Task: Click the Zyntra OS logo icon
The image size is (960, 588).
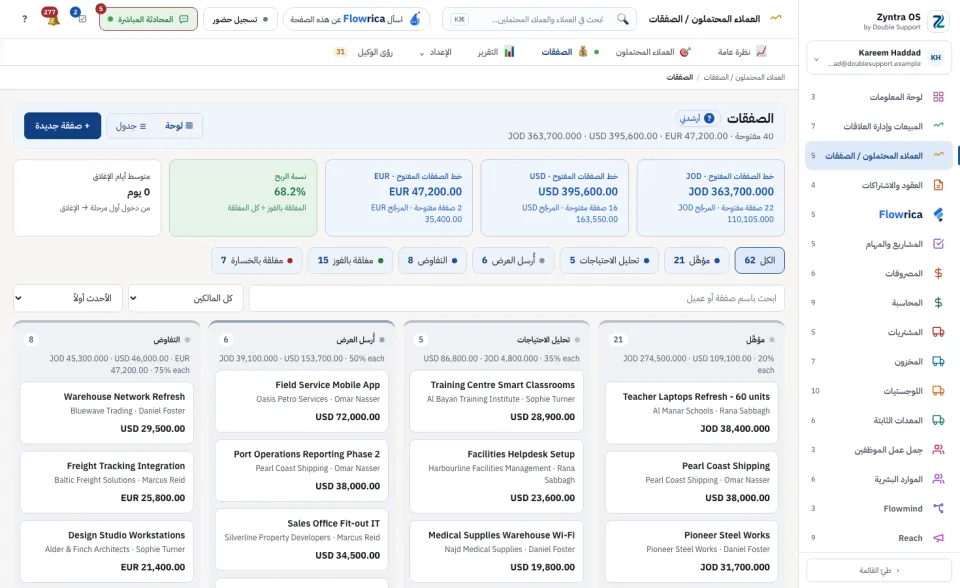Action: pos(937,21)
